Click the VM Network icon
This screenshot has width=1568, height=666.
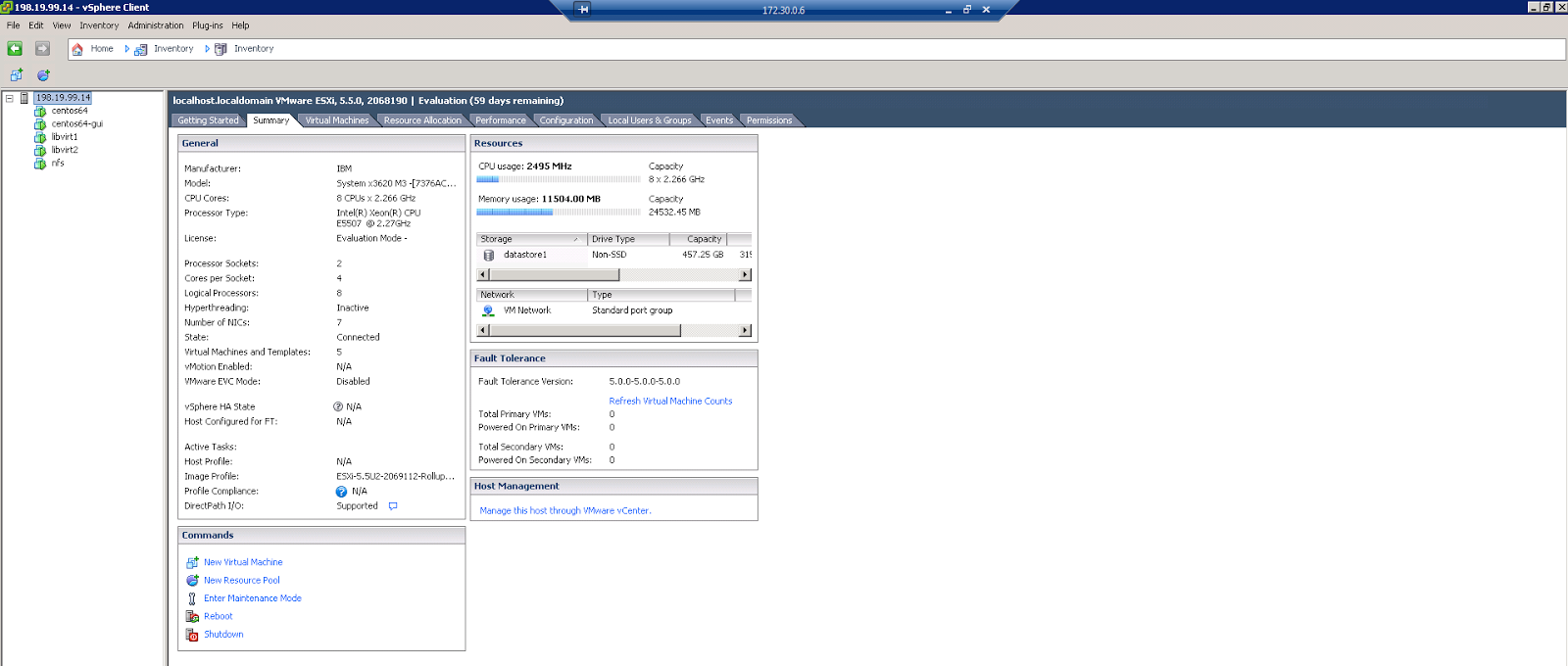pyautogui.click(x=488, y=310)
